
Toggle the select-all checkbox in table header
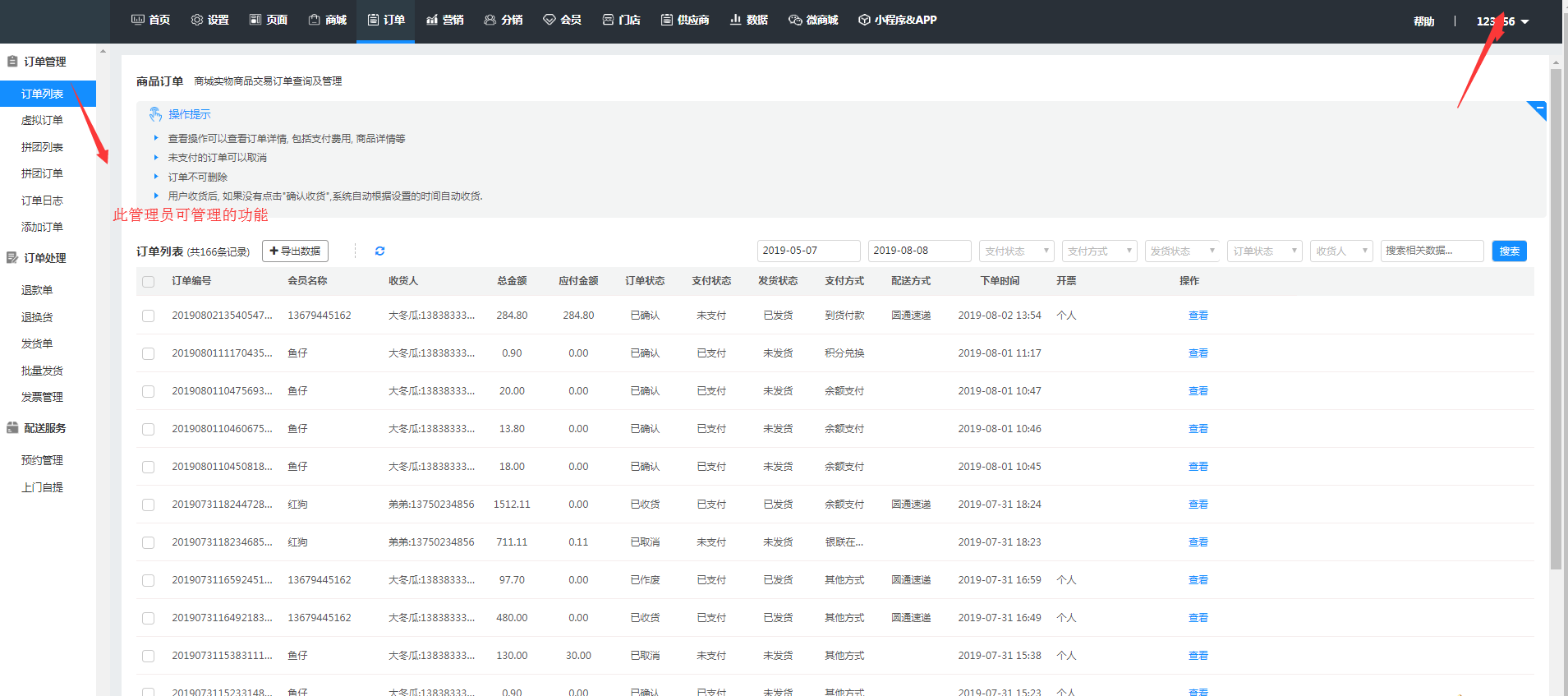(149, 282)
